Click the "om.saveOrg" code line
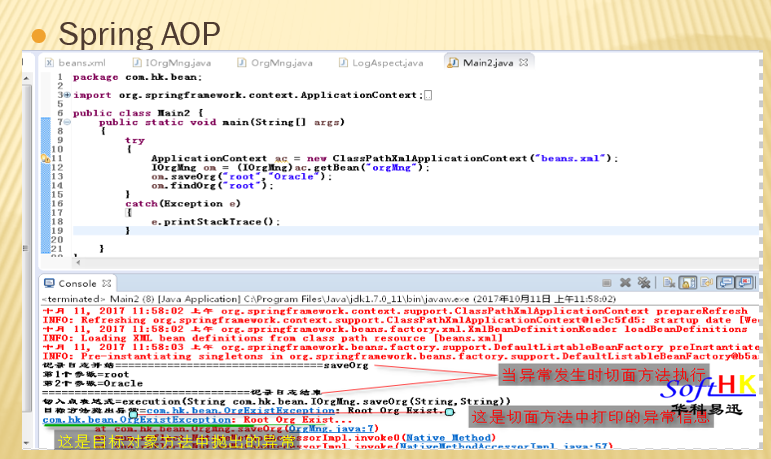The height and width of the screenshot is (459, 771). [242, 177]
